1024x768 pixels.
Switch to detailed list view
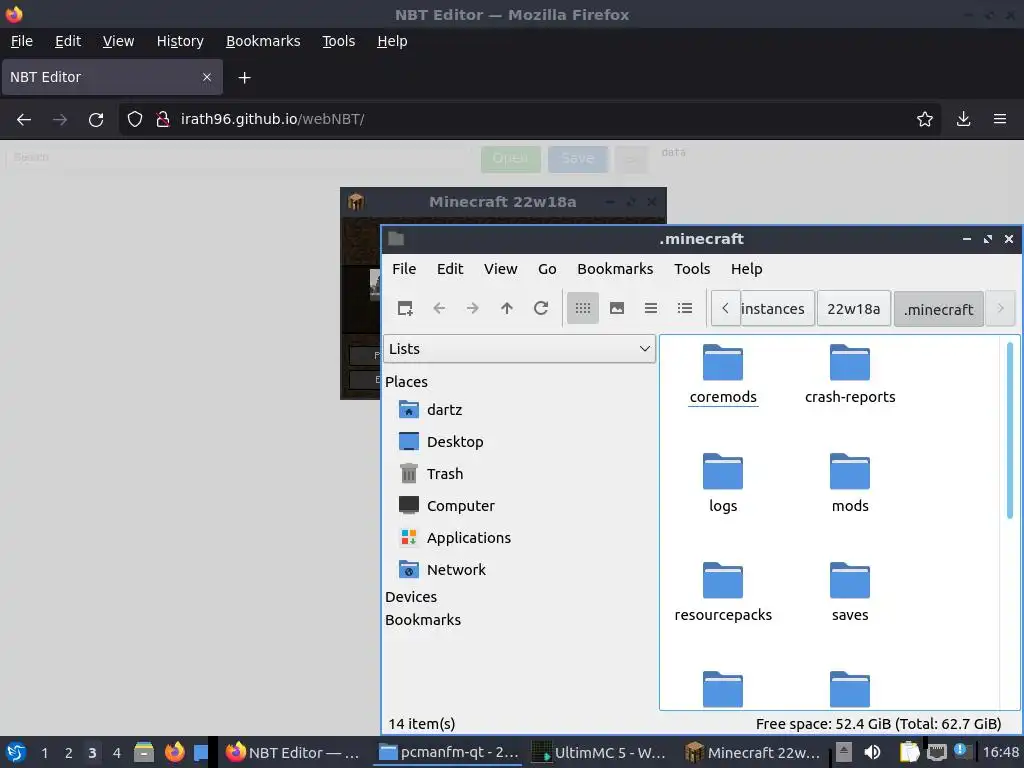tap(684, 308)
